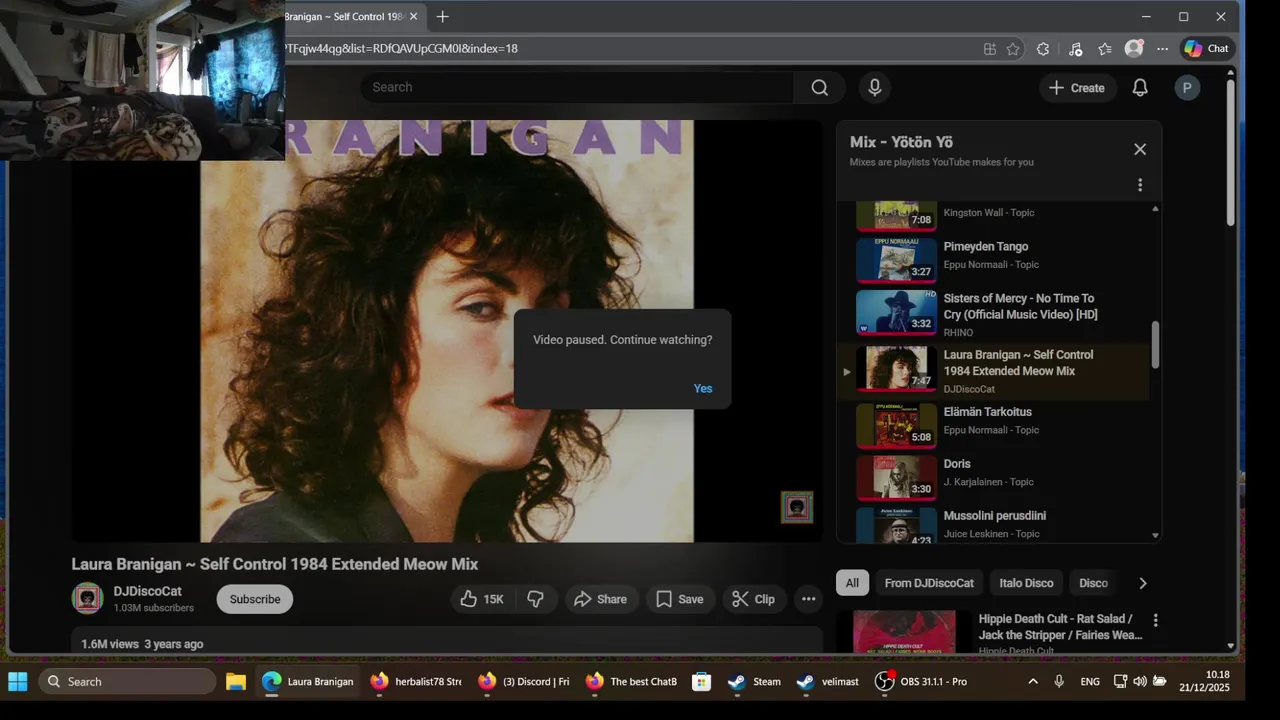This screenshot has height=720, width=1280.
Task: Open Copilot Chat in Edge
Action: point(1207,48)
